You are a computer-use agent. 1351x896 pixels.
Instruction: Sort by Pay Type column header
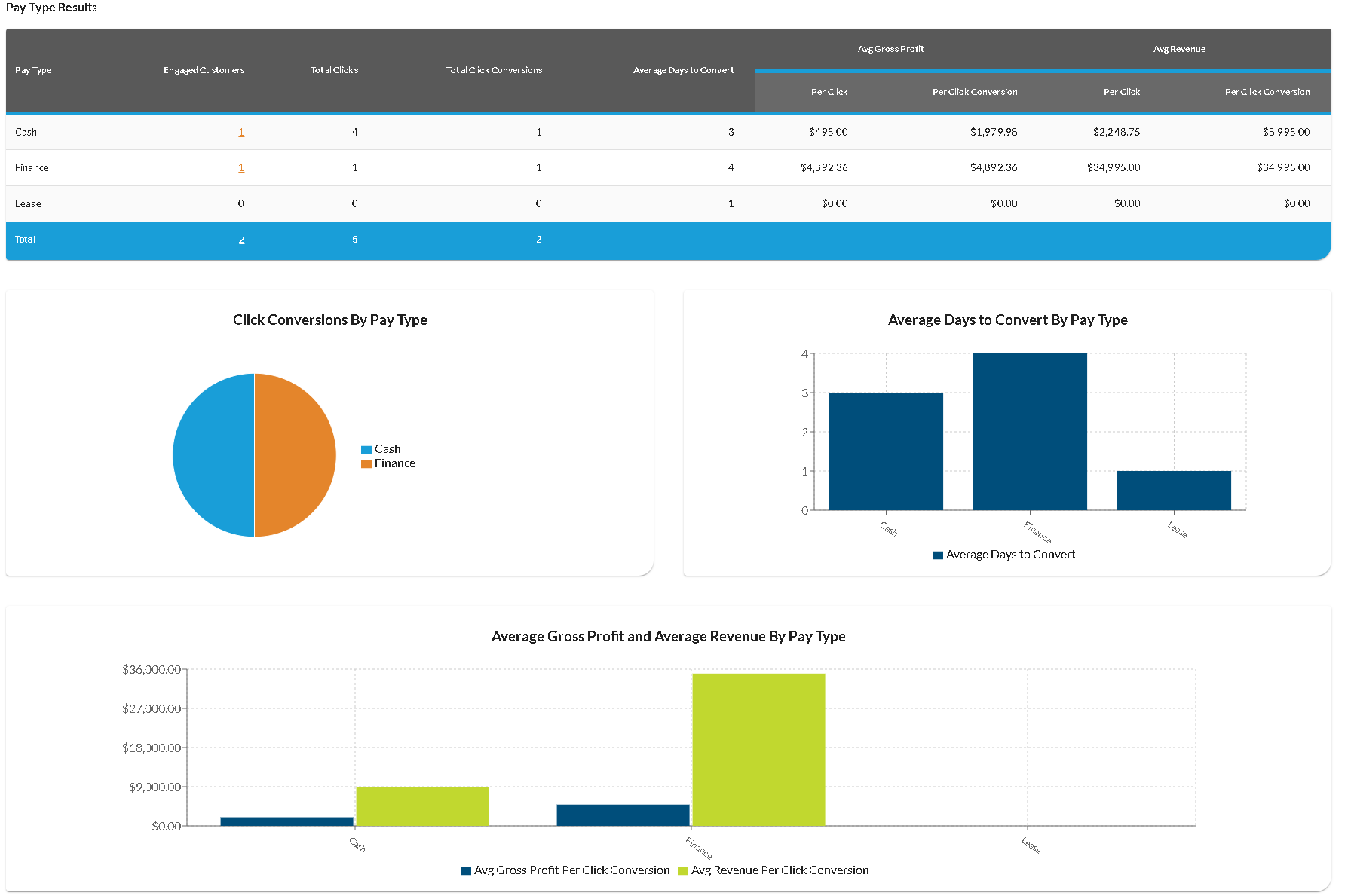[x=33, y=70]
